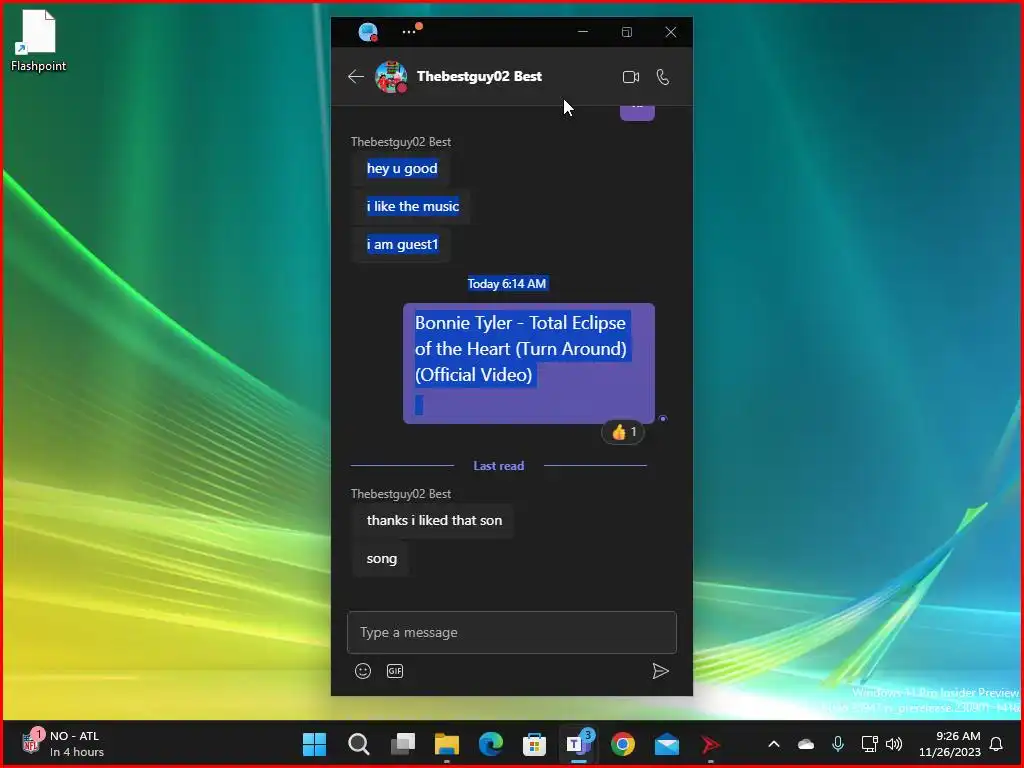Click the Thebestguy02 Best contact name in header
Image resolution: width=1024 pixels, height=768 pixels.
479,76
